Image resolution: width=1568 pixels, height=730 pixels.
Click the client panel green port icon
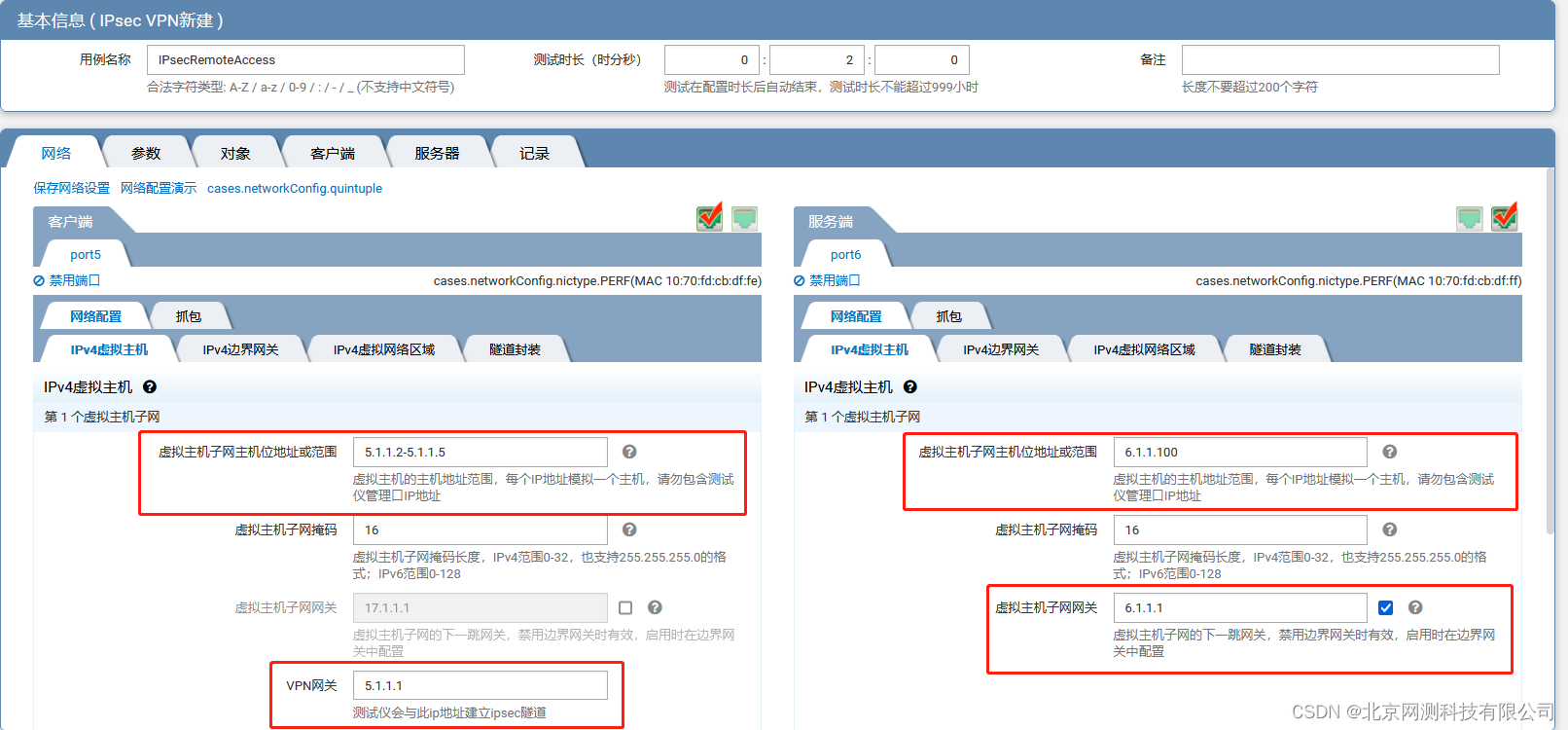pyautogui.click(x=744, y=219)
